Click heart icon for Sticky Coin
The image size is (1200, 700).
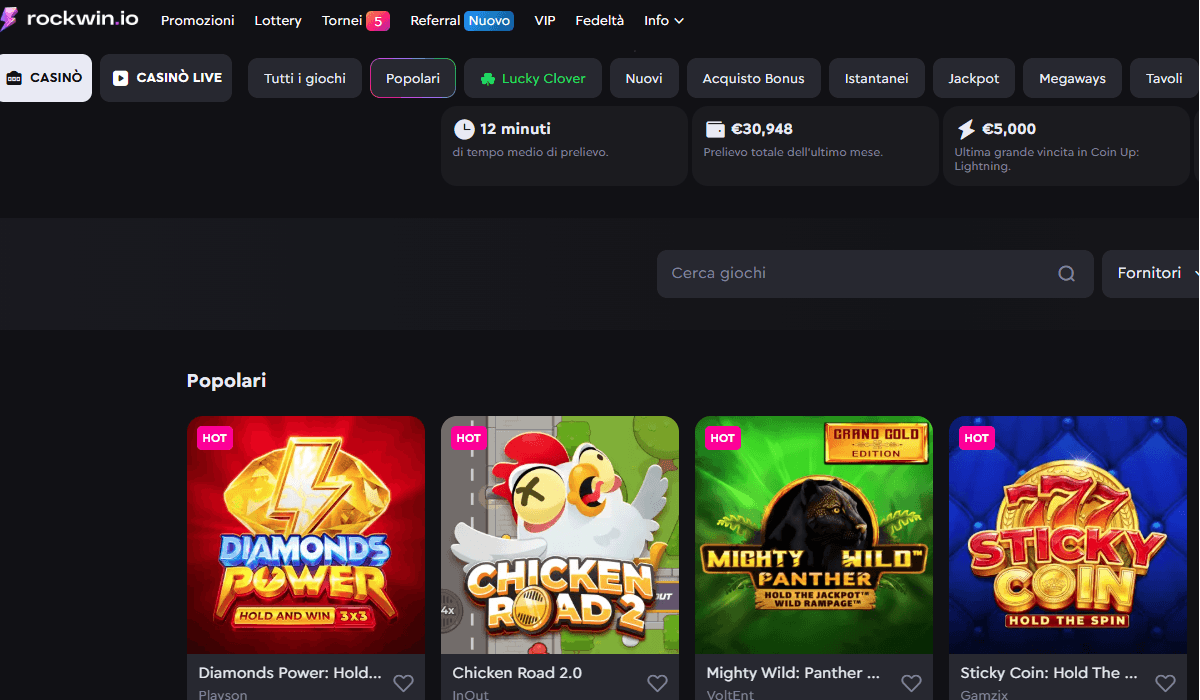[1165, 683]
